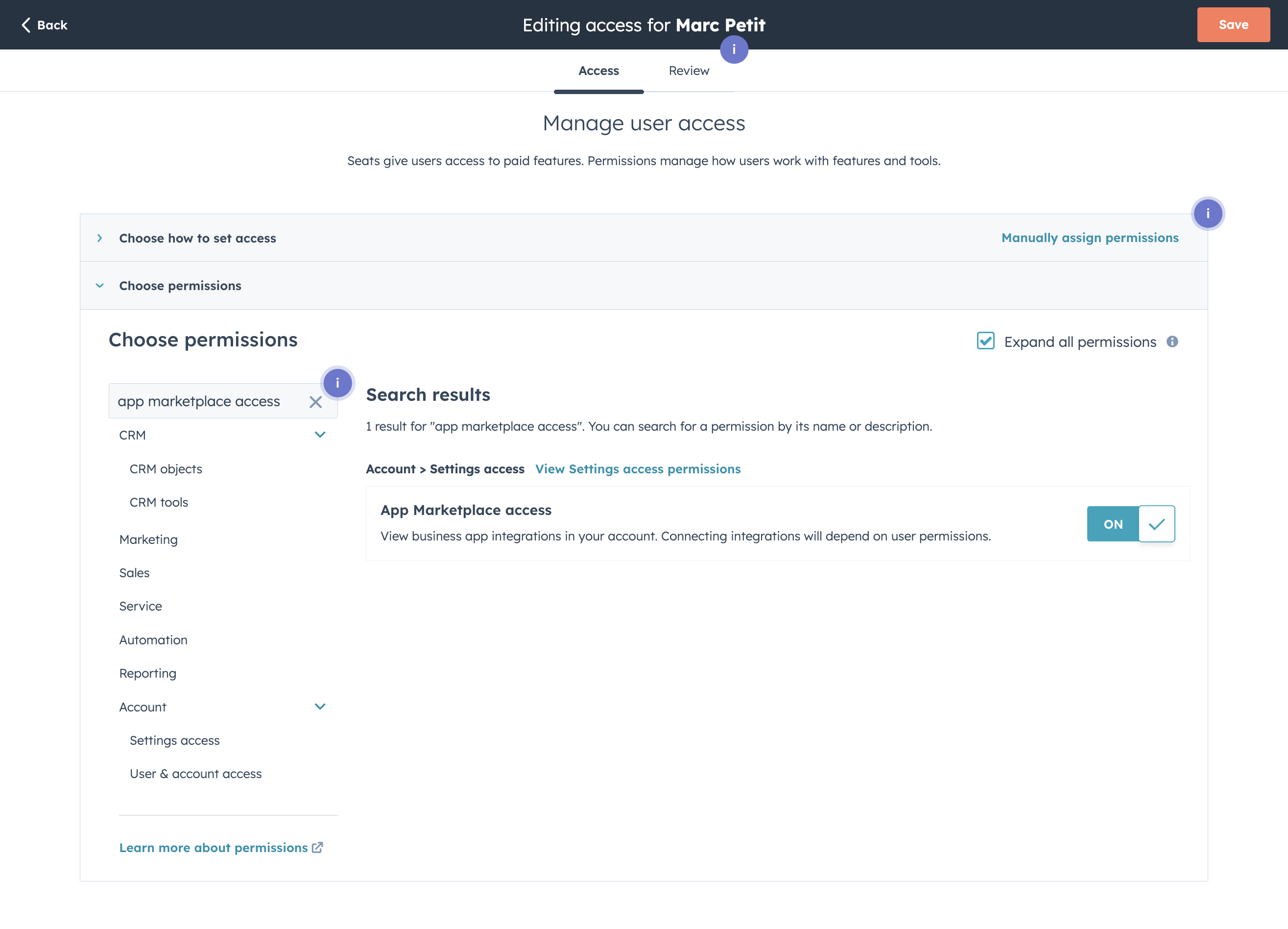Click the App Marketplace access title
Viewport: 1288px width, 929px height.
[466, 510]
